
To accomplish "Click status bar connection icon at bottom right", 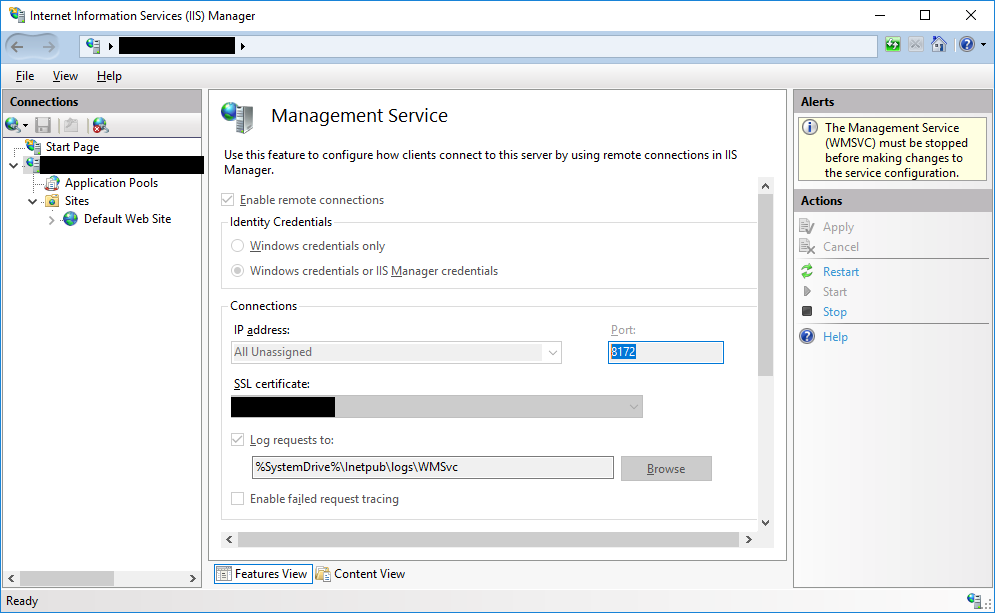I will tap(975, 600).
